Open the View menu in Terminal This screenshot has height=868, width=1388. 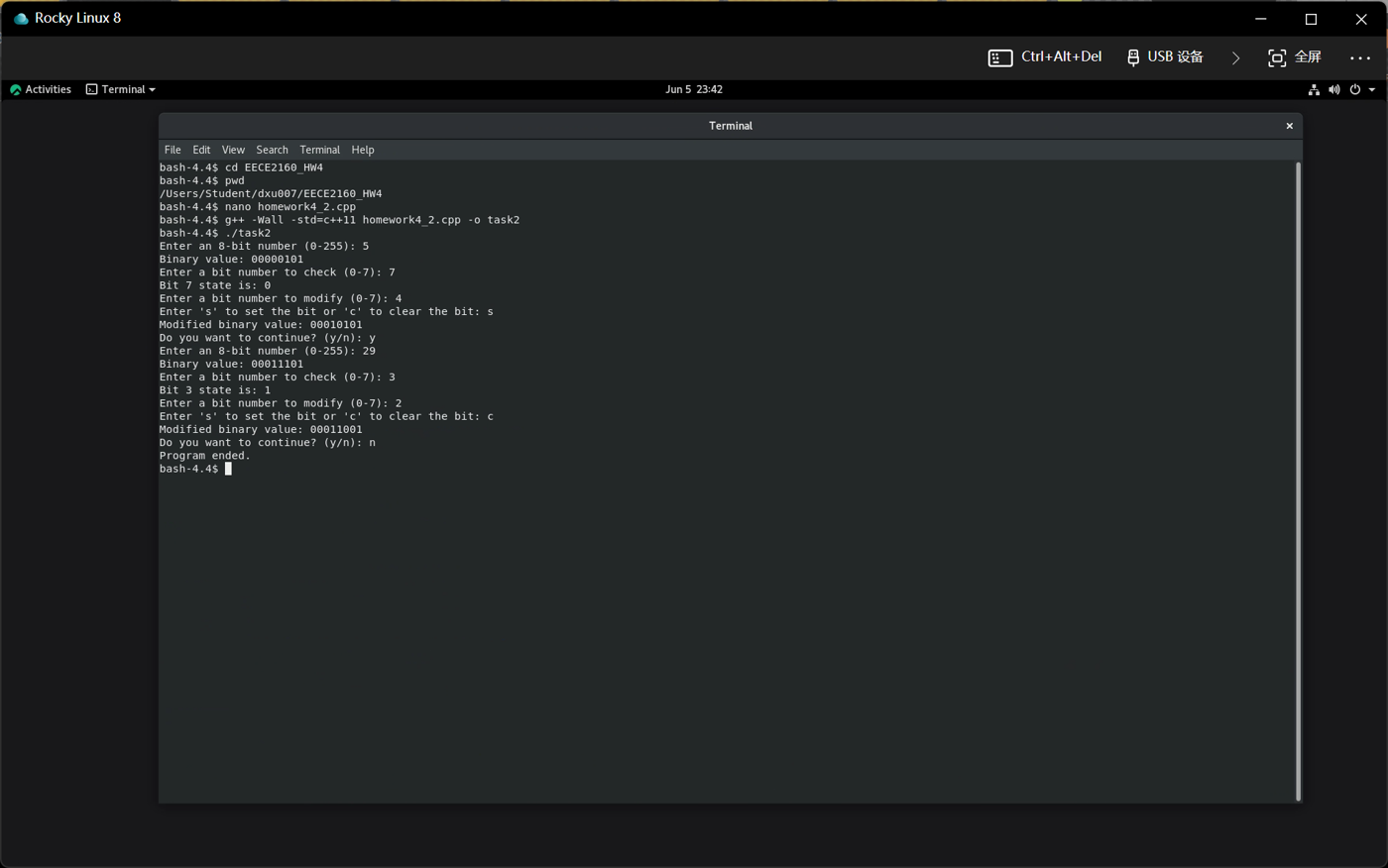(x=233, y=150)
